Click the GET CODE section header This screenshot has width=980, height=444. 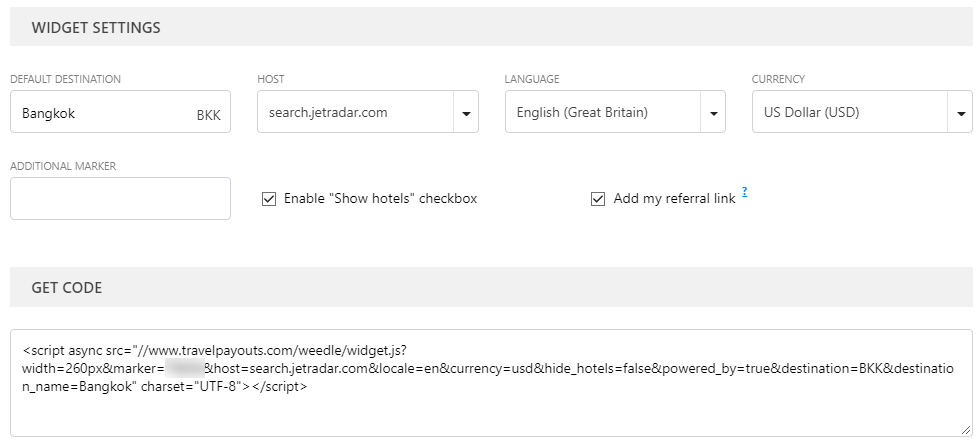491,287
